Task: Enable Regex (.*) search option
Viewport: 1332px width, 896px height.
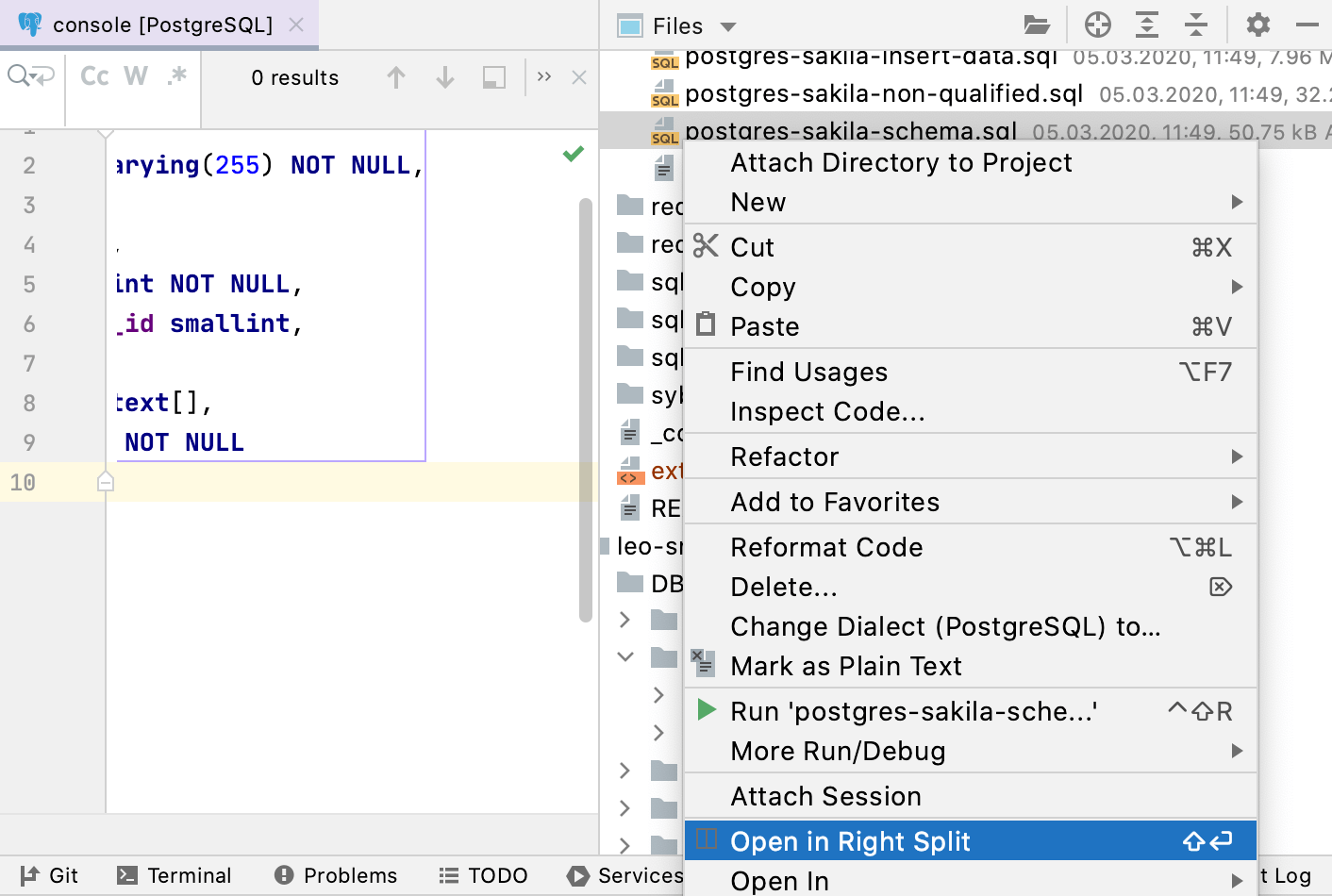Action: (176, 76)
